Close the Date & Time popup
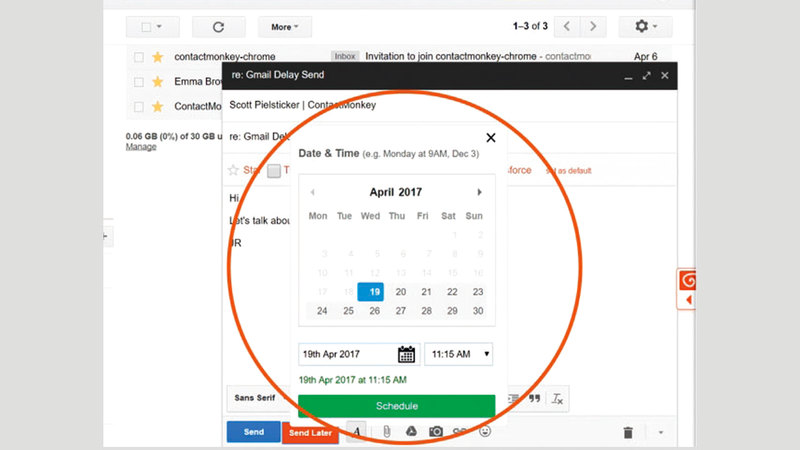 pyautogui.click(x=490, y=139)
